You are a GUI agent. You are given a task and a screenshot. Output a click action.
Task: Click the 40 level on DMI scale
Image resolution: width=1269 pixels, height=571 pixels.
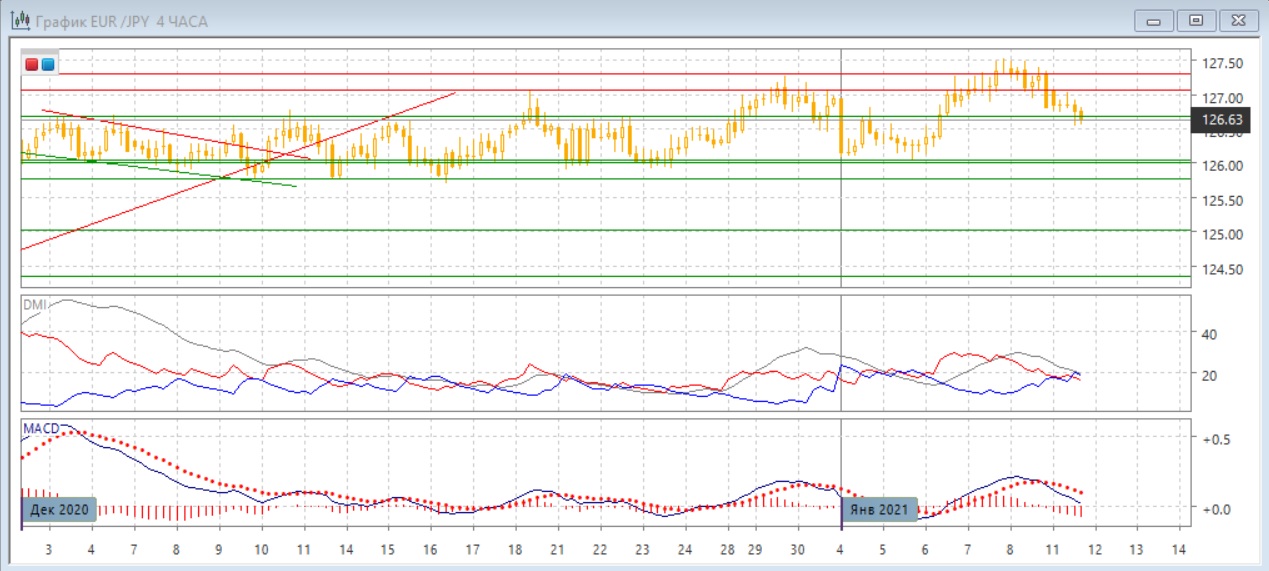click(1208, 334)
